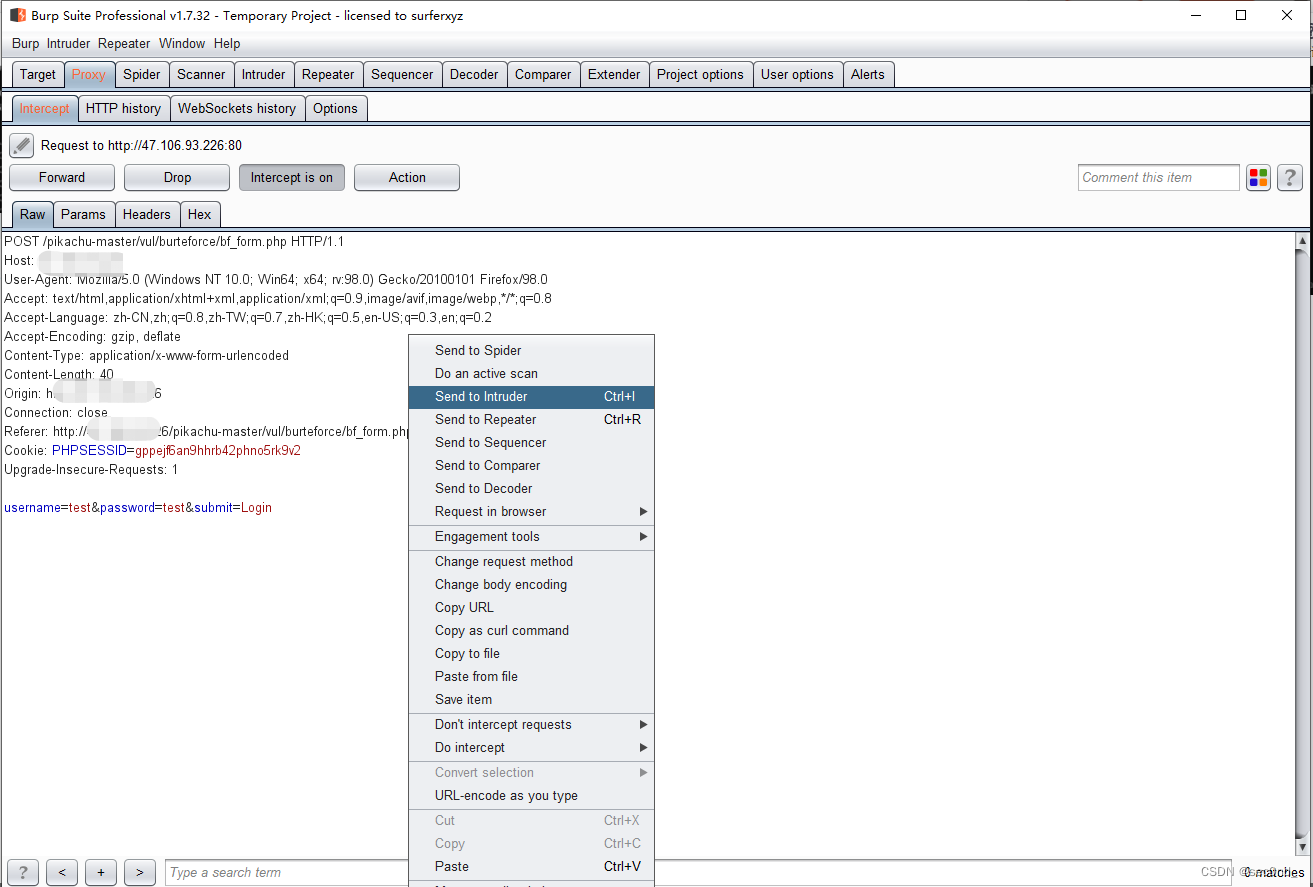Choose Paste from file

(531, 676)
